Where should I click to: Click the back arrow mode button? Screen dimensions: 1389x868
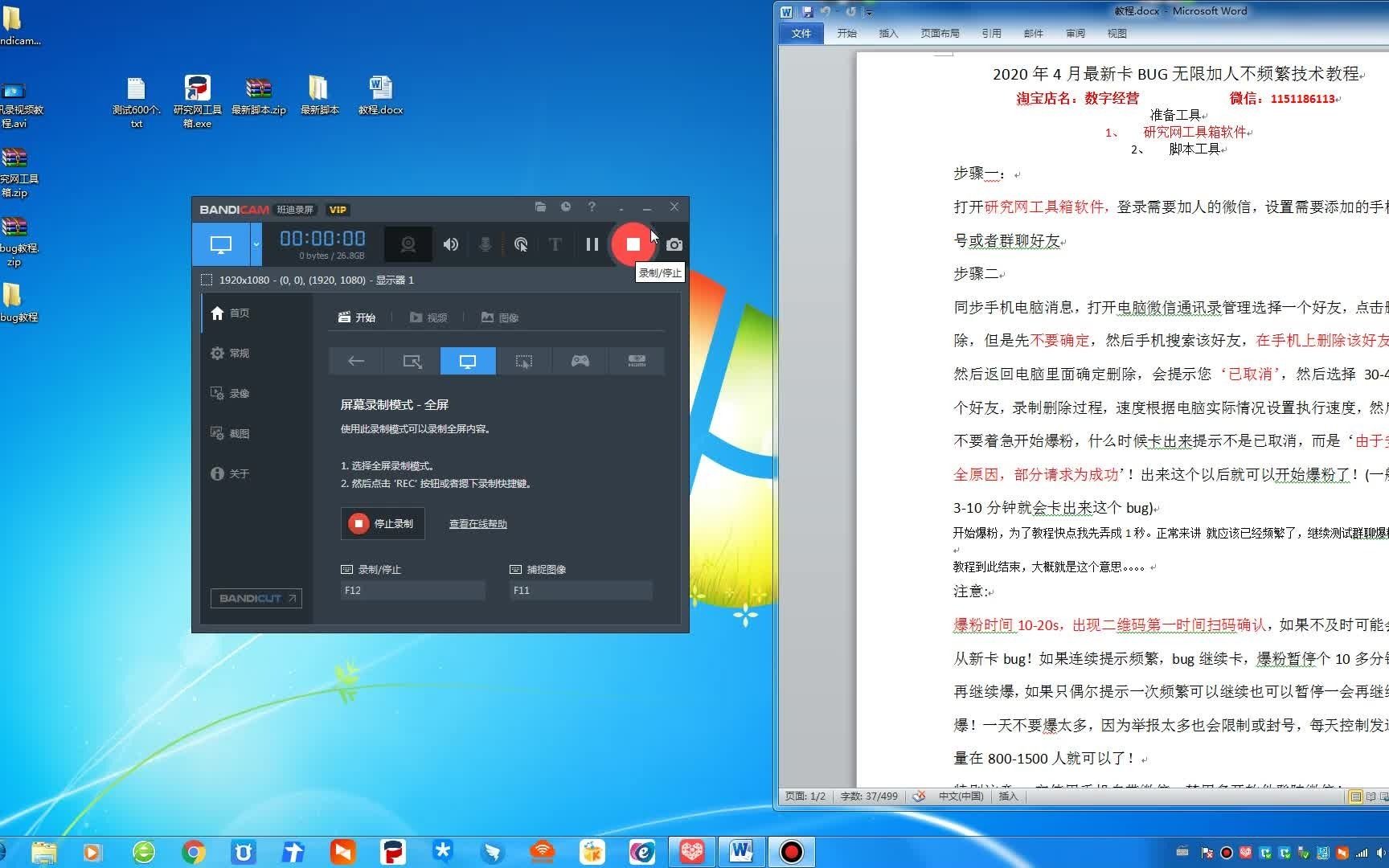pos(356,361)
